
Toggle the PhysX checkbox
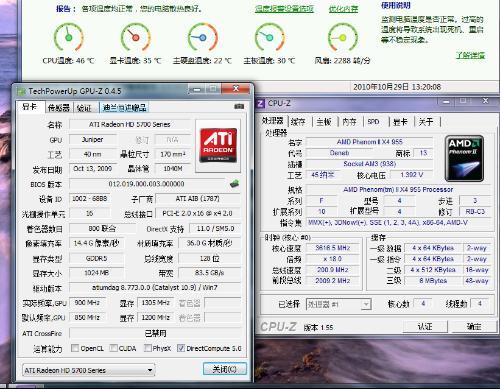click(147, 348)
